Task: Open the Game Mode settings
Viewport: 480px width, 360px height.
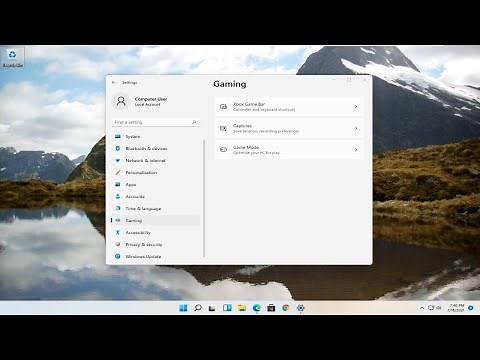Action: point(289,150)
